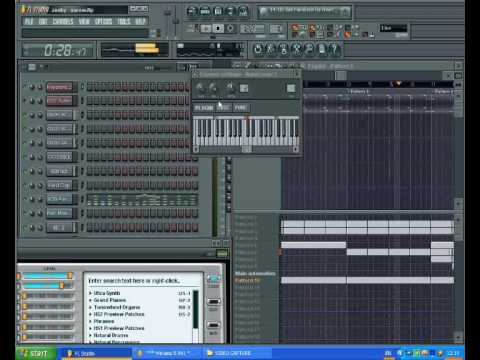Expand the HS1 Preview Patches arrow
The width and height of the screenshot is (480, 360).
90,328
